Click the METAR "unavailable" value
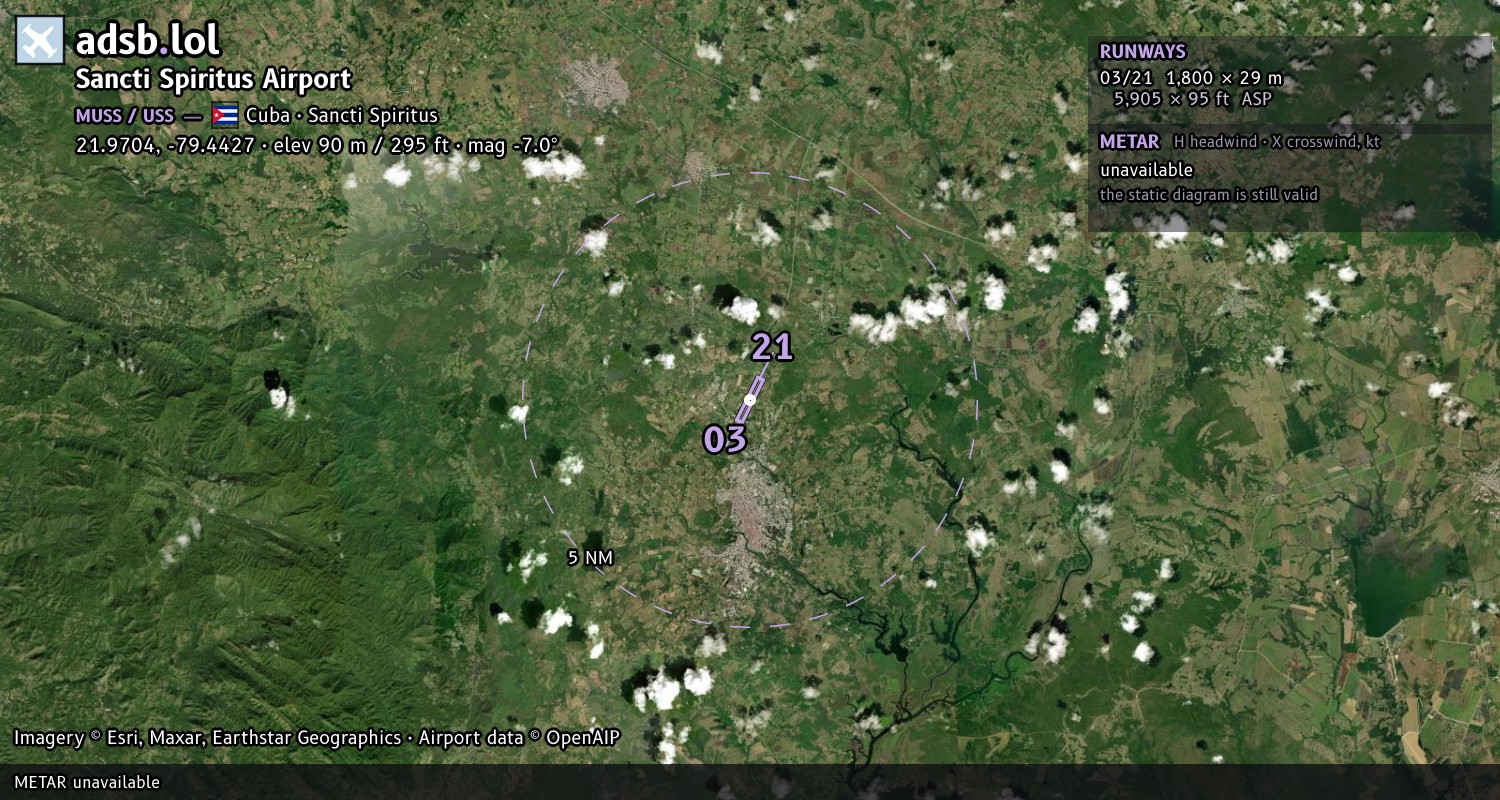Viewport: 1500px width, 800px height. [x=1146, y=170]
